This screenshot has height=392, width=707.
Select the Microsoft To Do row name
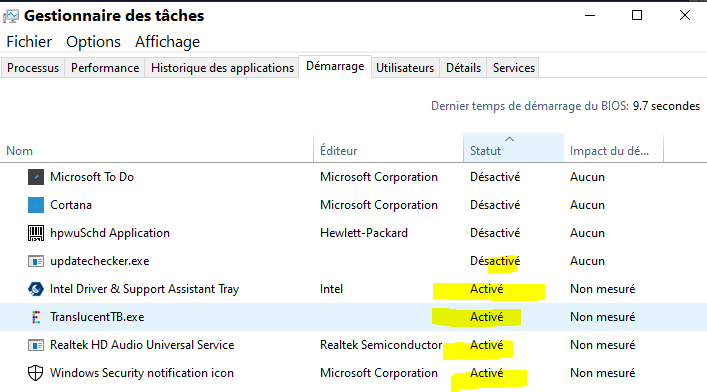pos(92,177)
